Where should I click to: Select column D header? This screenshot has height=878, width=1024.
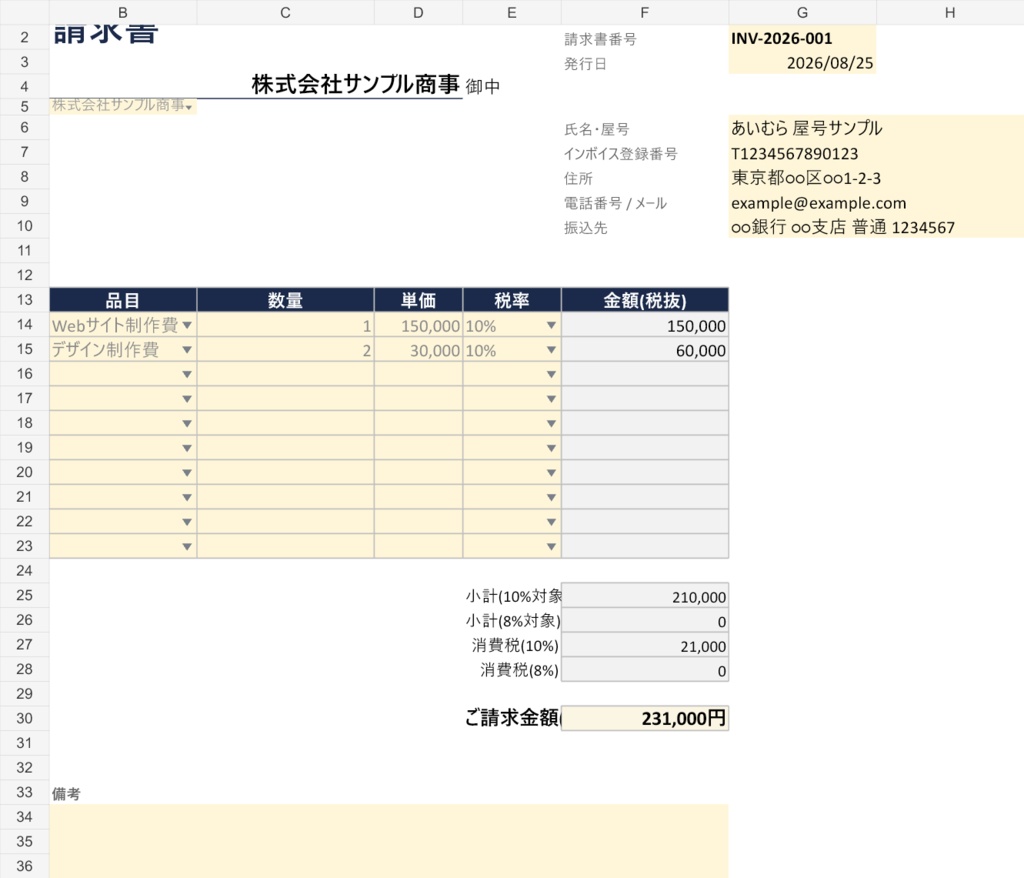pos(419,12)
